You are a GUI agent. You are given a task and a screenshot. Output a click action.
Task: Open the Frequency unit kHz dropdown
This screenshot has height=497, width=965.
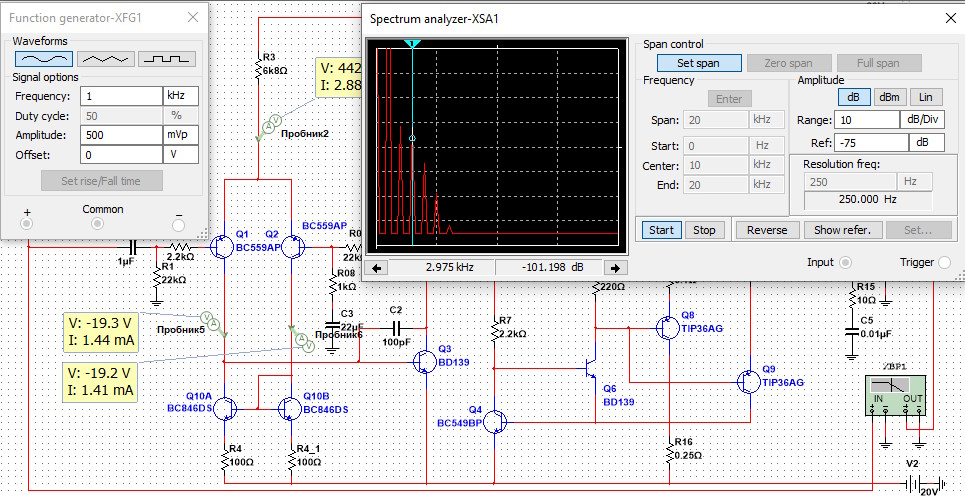pos(180,96)
